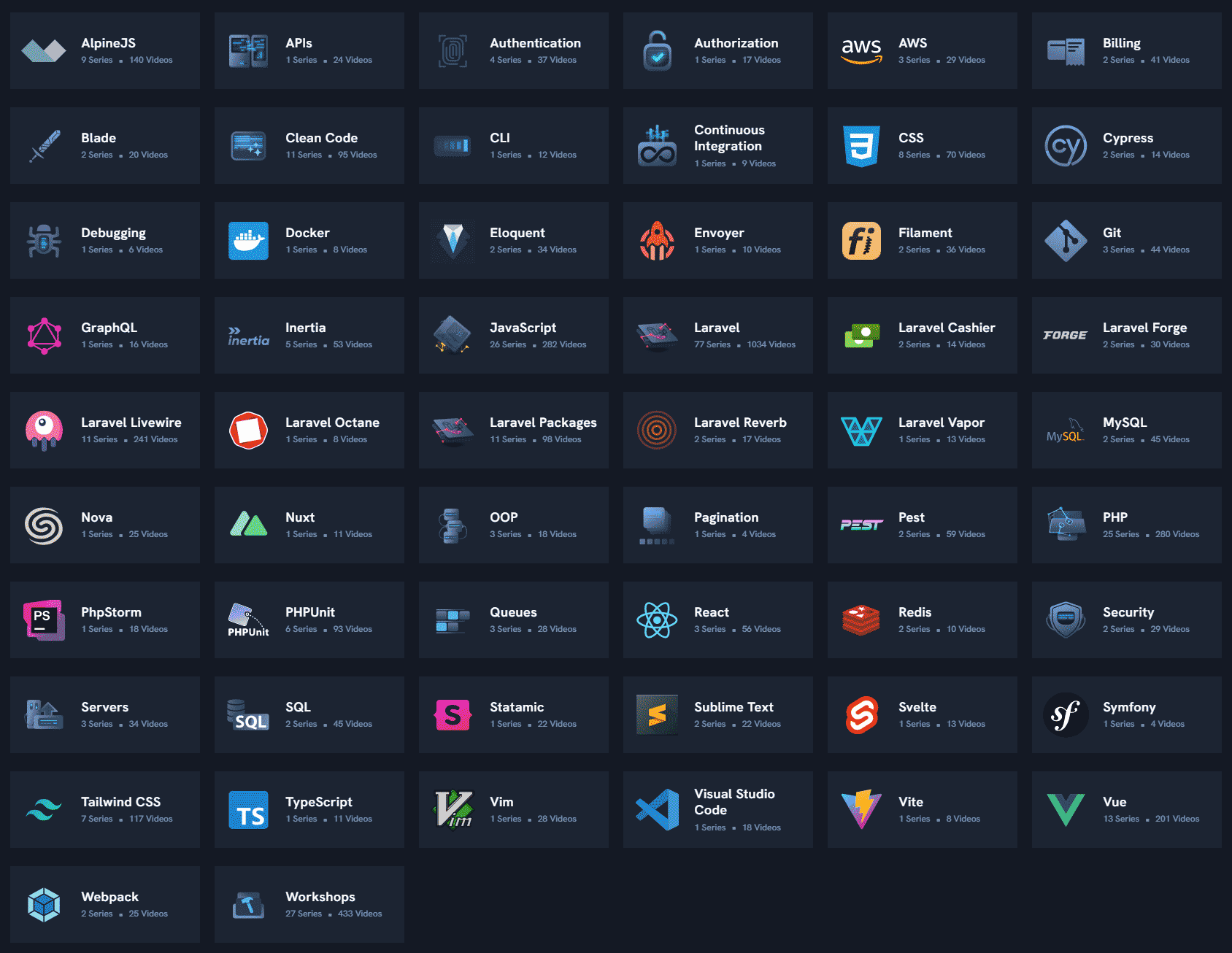Open the Laravel topic title
Image resolution: width=1232 pixels, height=953 pixels.
pyautogui.click(x=717, y=328)
